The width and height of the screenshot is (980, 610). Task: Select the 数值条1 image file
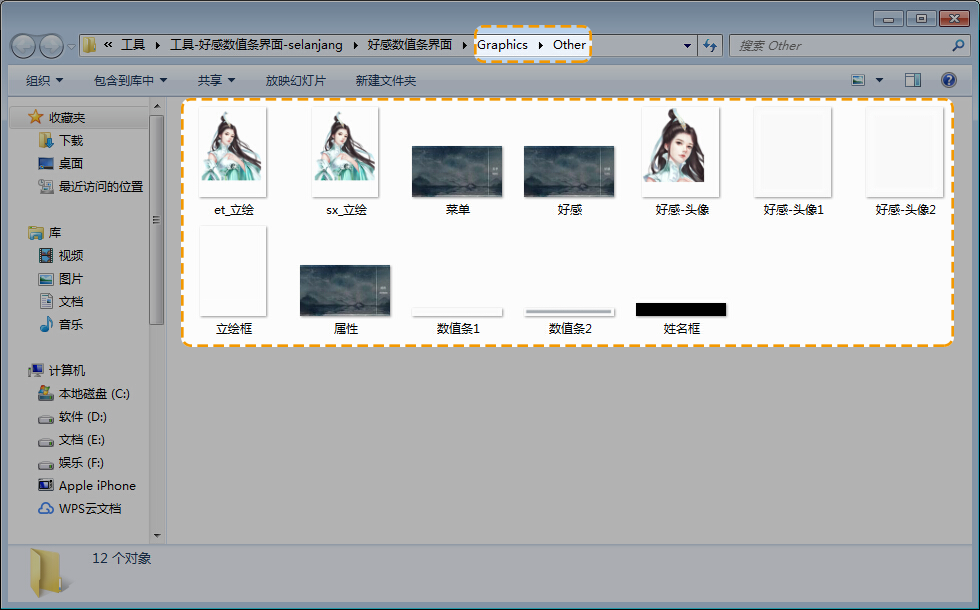point(457,321)
